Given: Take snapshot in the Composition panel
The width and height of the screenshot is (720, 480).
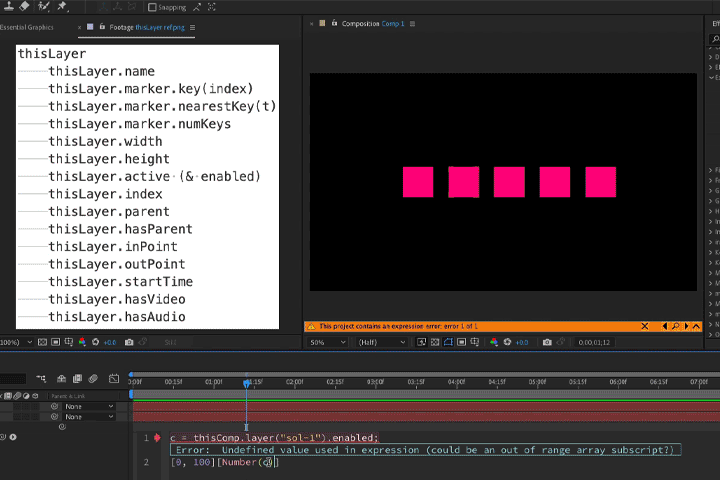Looking at the screenshot, I should [x=547, y=342].
